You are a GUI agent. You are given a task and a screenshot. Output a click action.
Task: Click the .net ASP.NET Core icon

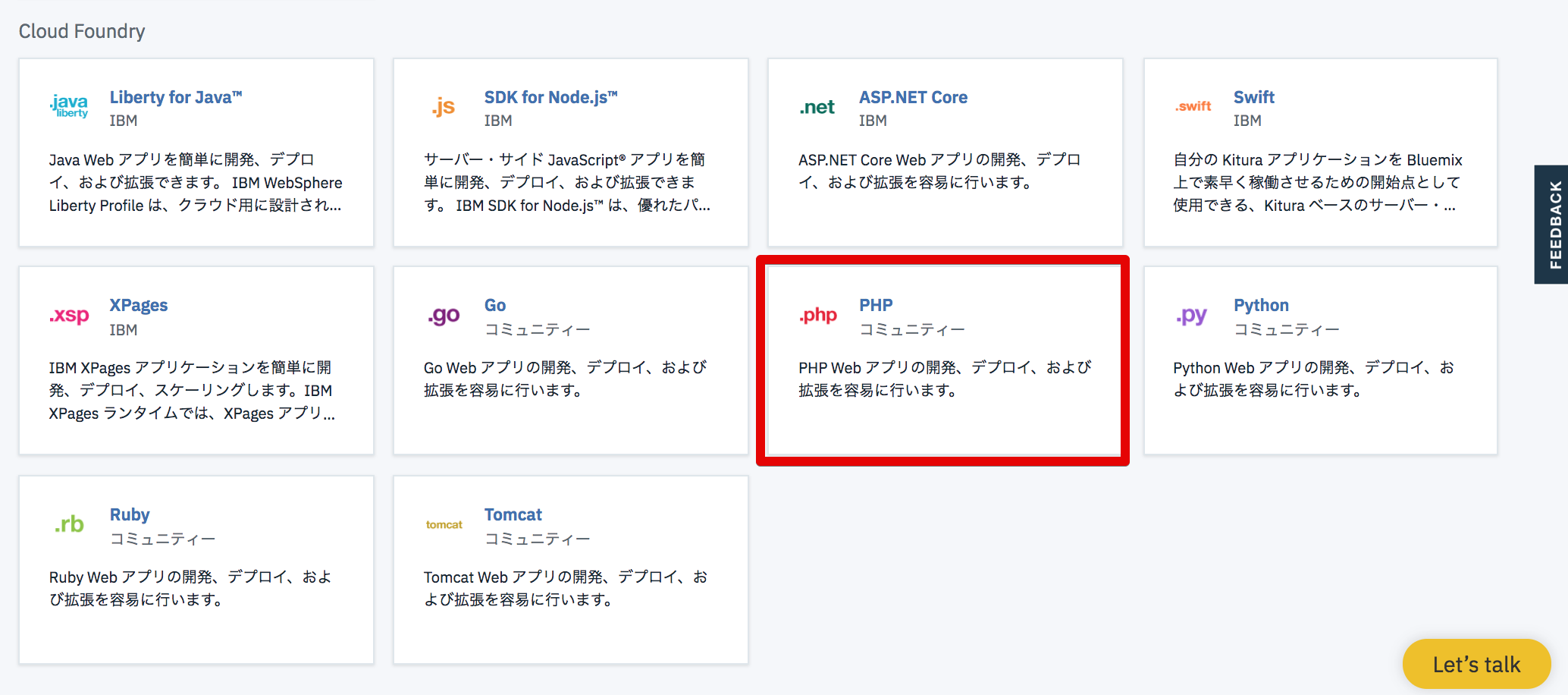[x=817, y=107]
